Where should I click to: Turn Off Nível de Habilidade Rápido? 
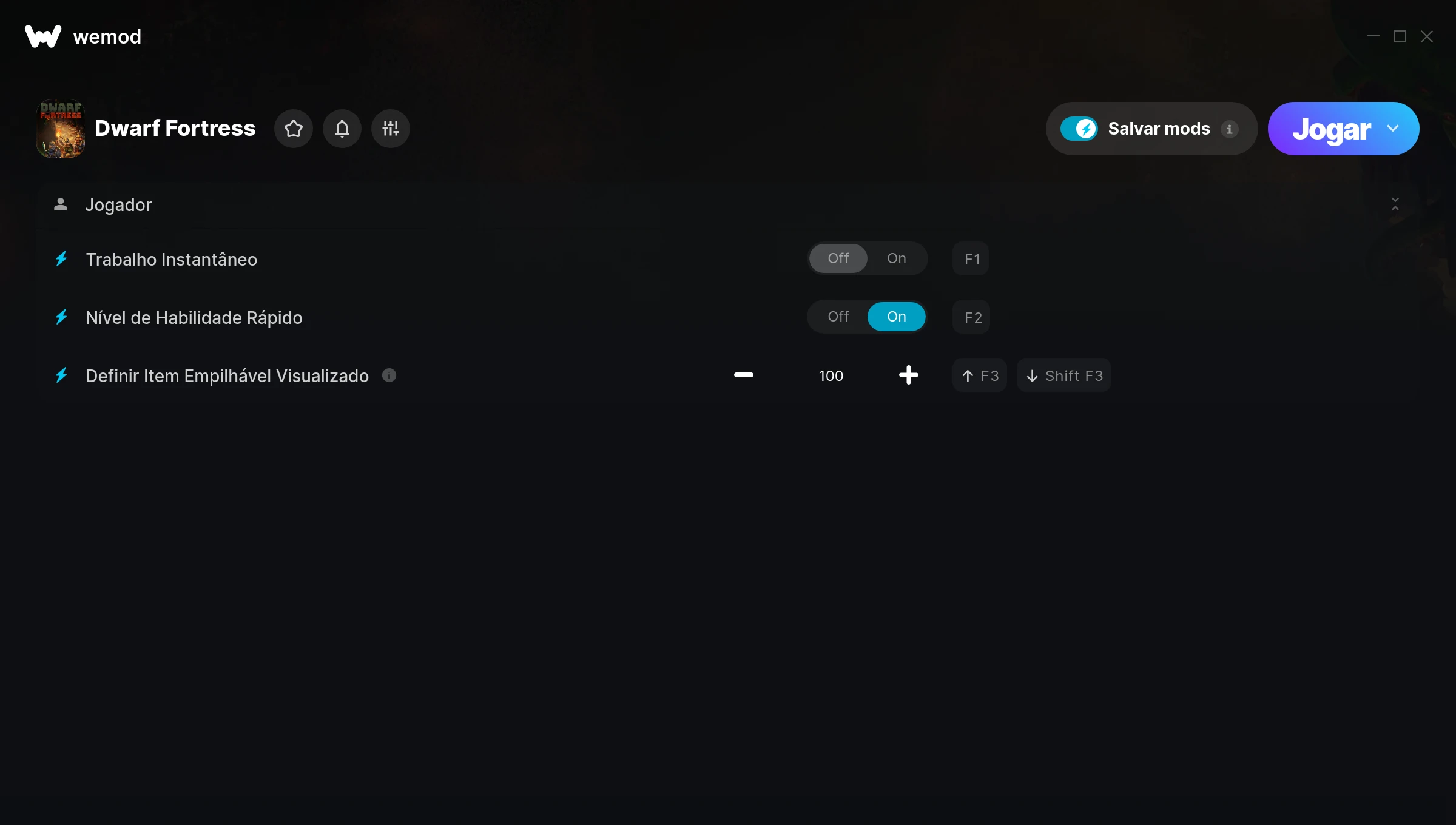[838, 317]
